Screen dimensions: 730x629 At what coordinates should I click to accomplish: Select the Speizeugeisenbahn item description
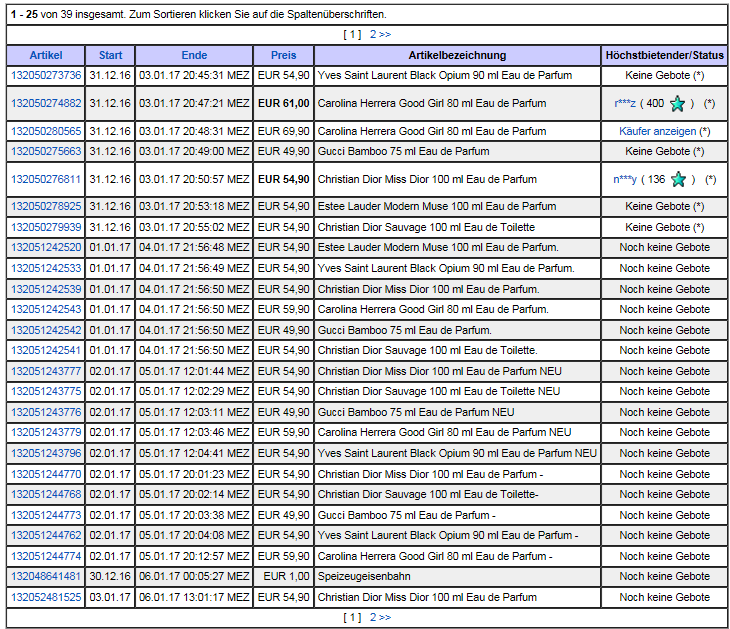[364, 576]
